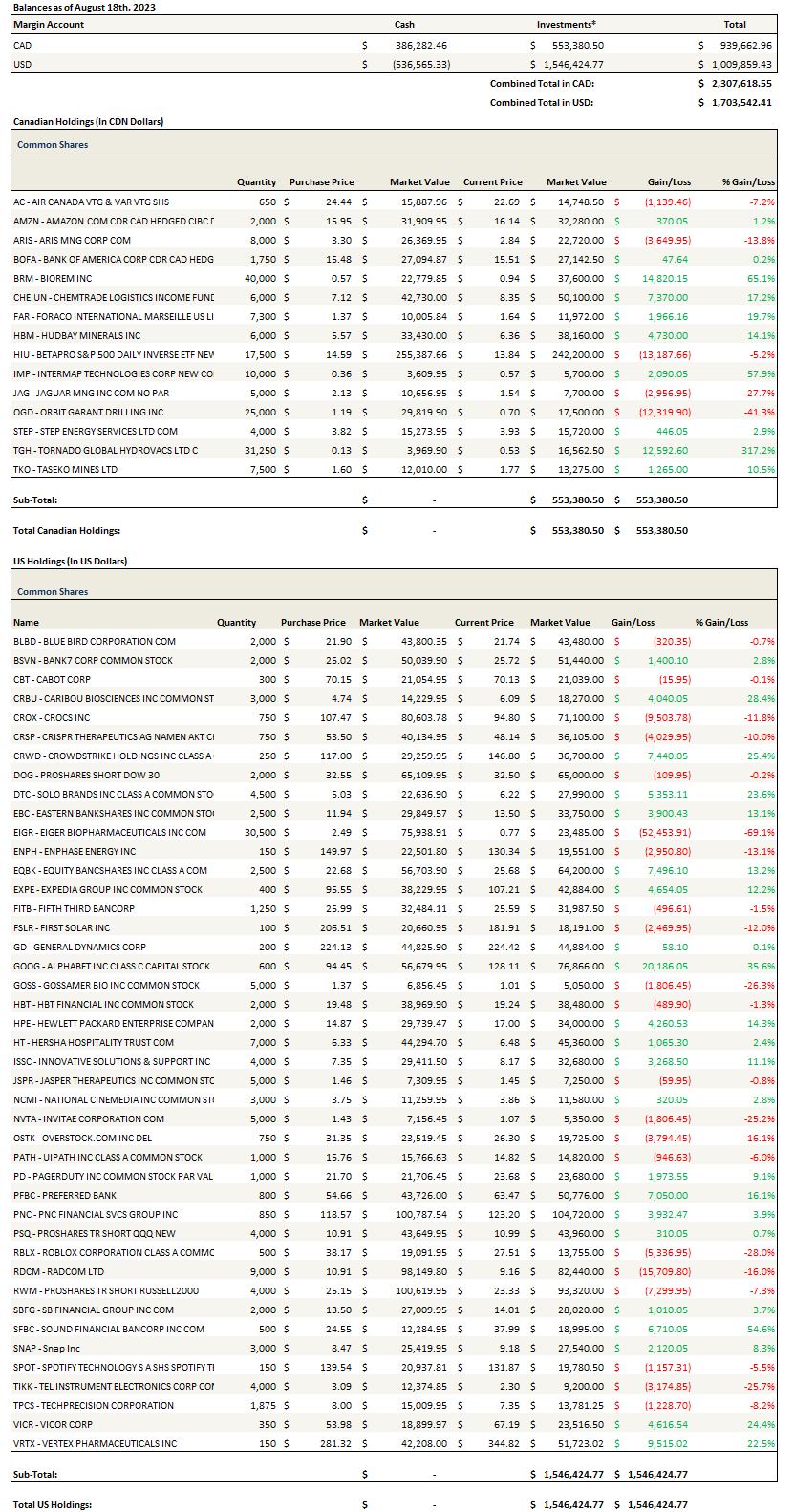Click the "Canadian Holdings (In CDN Dollars)" heading

pos(88,122)
